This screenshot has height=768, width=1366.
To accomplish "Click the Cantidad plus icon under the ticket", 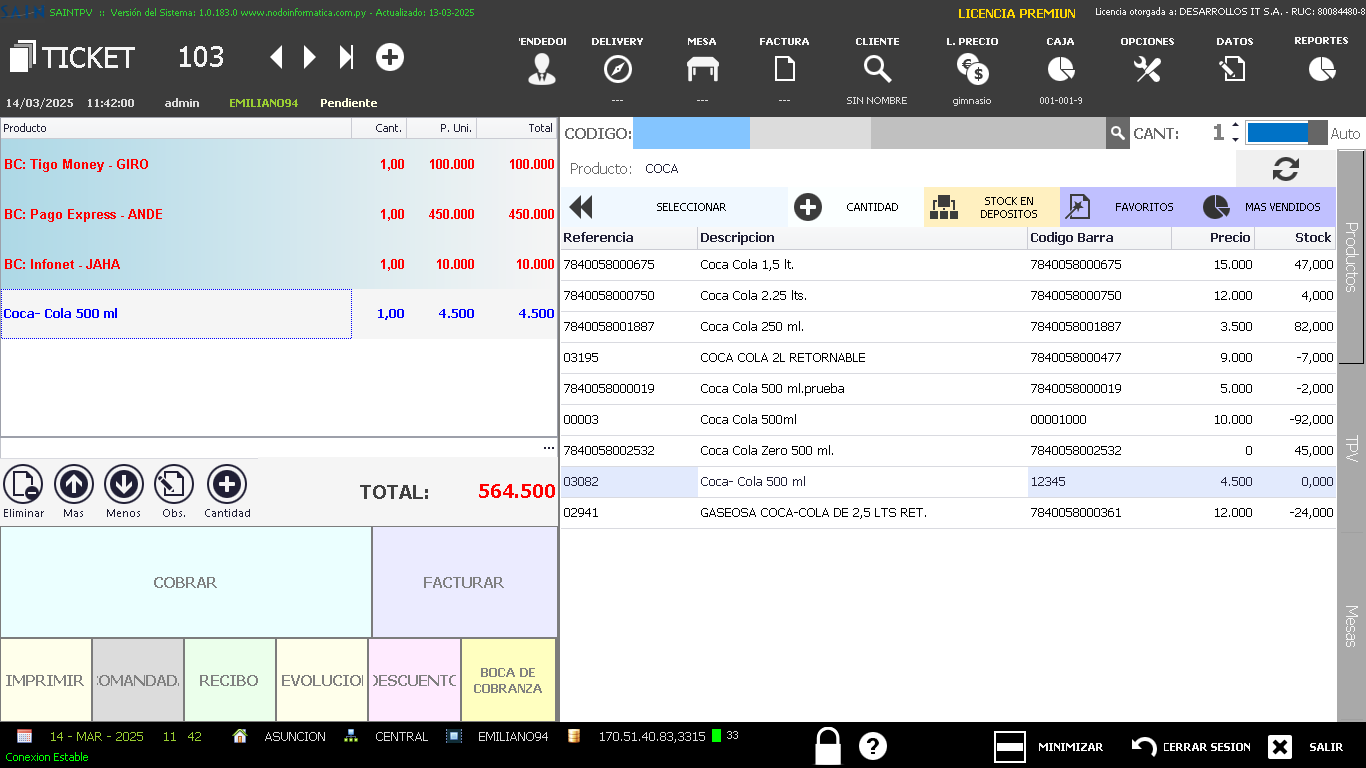I will 227,485.
